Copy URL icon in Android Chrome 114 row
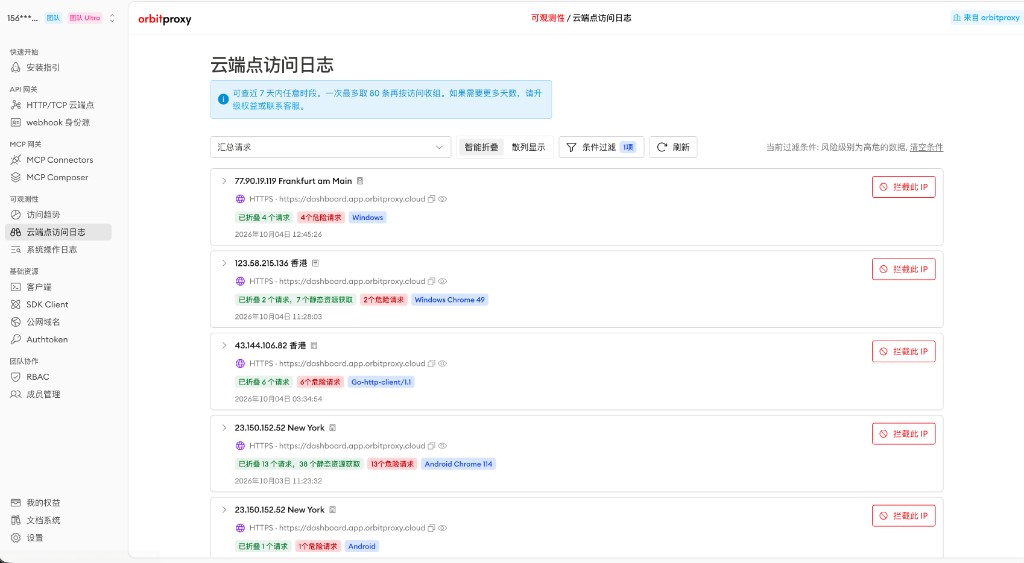Viewport: 1024px width, 563px height. 431,446
